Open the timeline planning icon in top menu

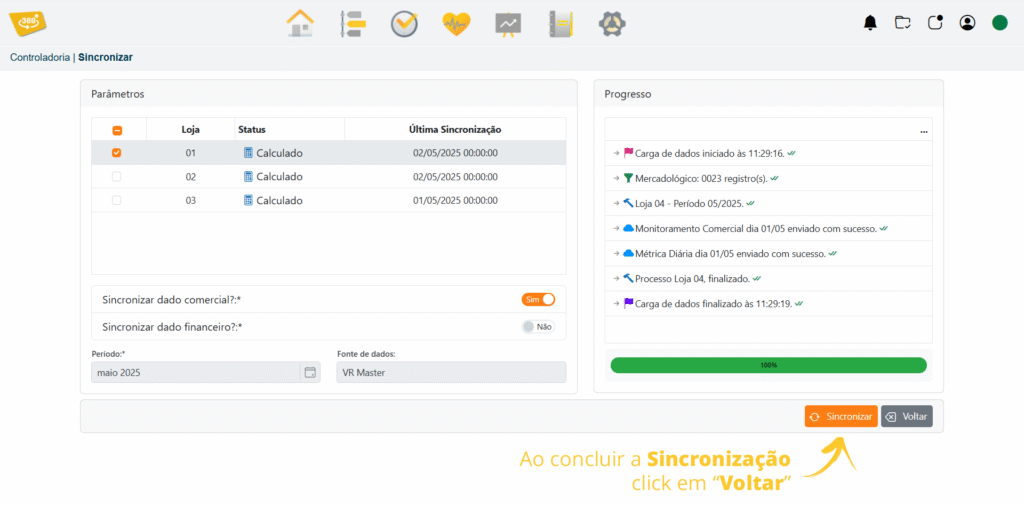tap(353, 24)
